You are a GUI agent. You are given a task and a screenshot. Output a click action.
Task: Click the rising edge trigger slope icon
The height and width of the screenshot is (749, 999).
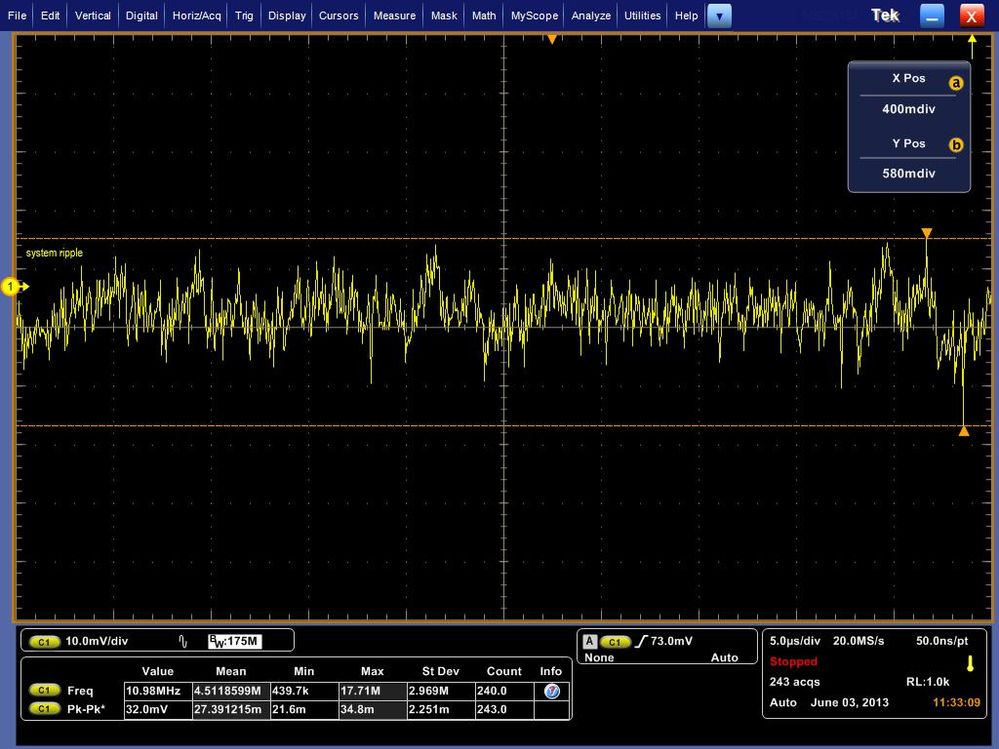[641, 641]
